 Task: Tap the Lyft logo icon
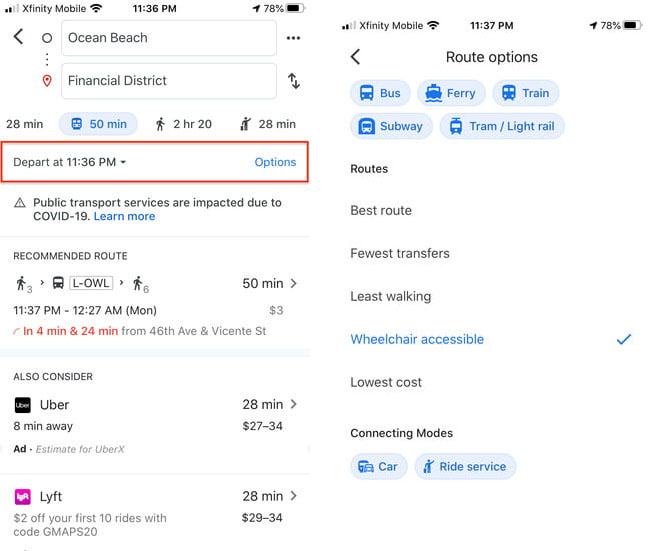(22, 497)
